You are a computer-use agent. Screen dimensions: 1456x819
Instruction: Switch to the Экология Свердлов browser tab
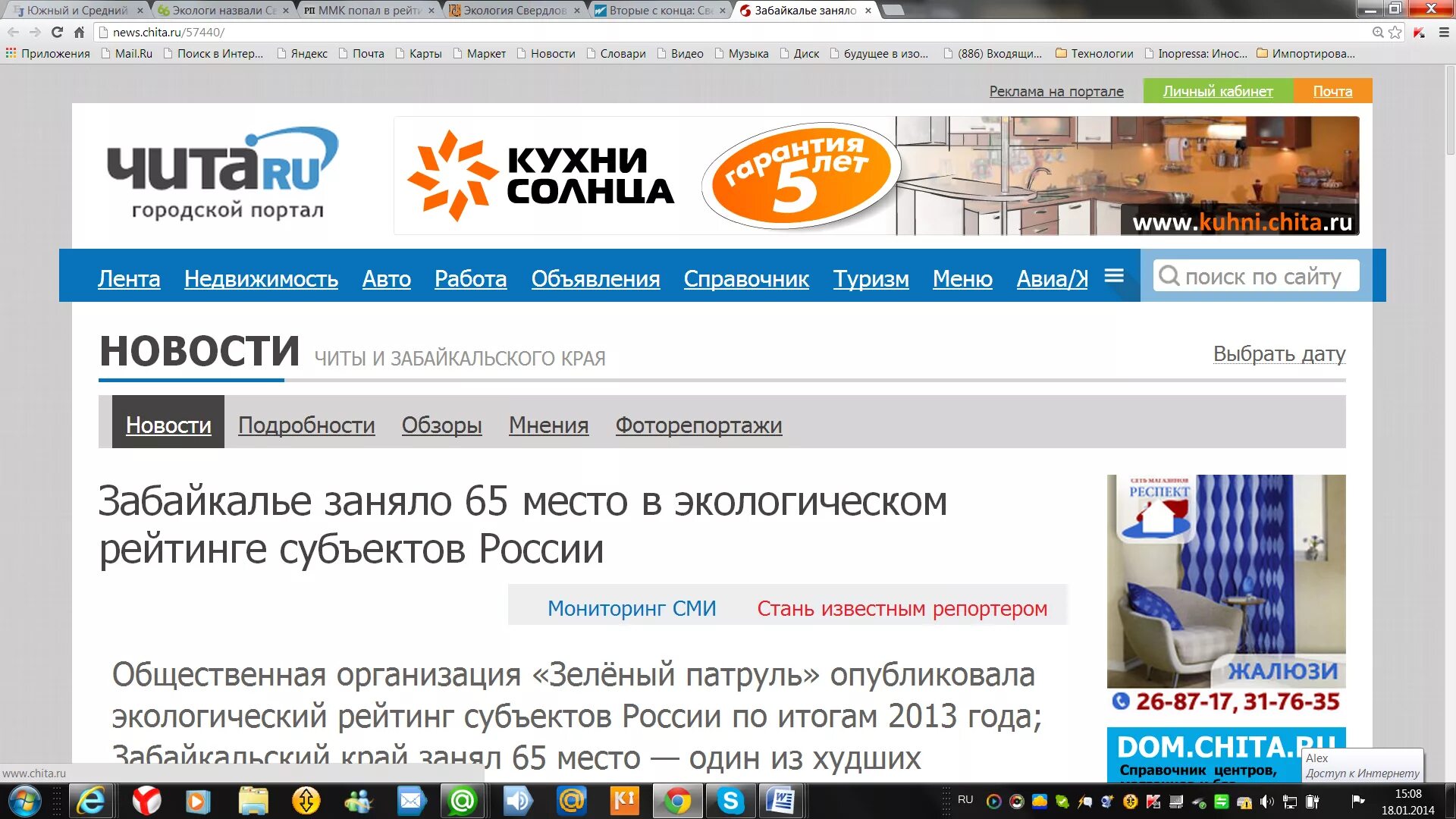coord(513,10)
